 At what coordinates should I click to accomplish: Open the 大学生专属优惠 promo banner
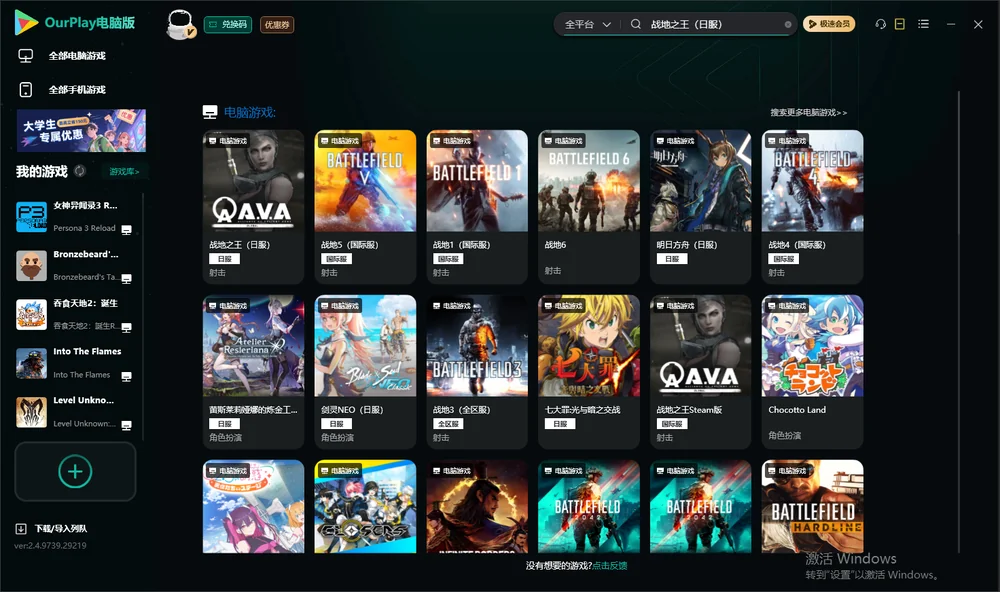[x=81, y=130]
